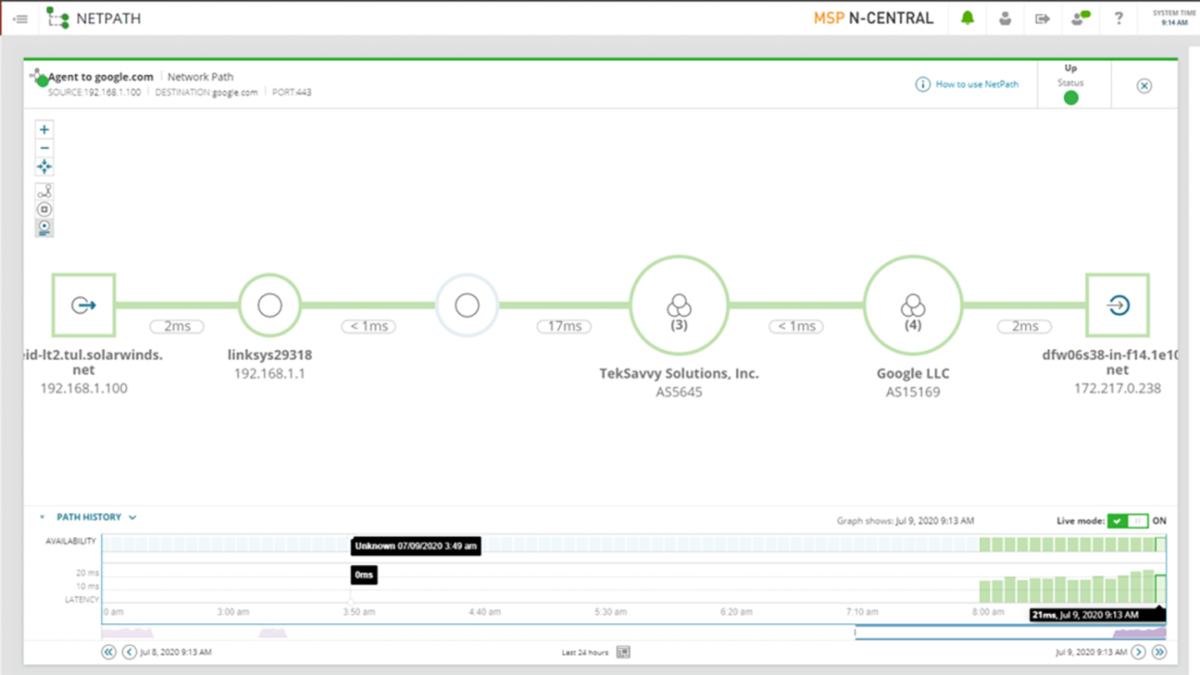Viewport: 1200px width, 675px height.
Task: Click the DESTINATION:google.com label
Action: coord(206,93)
